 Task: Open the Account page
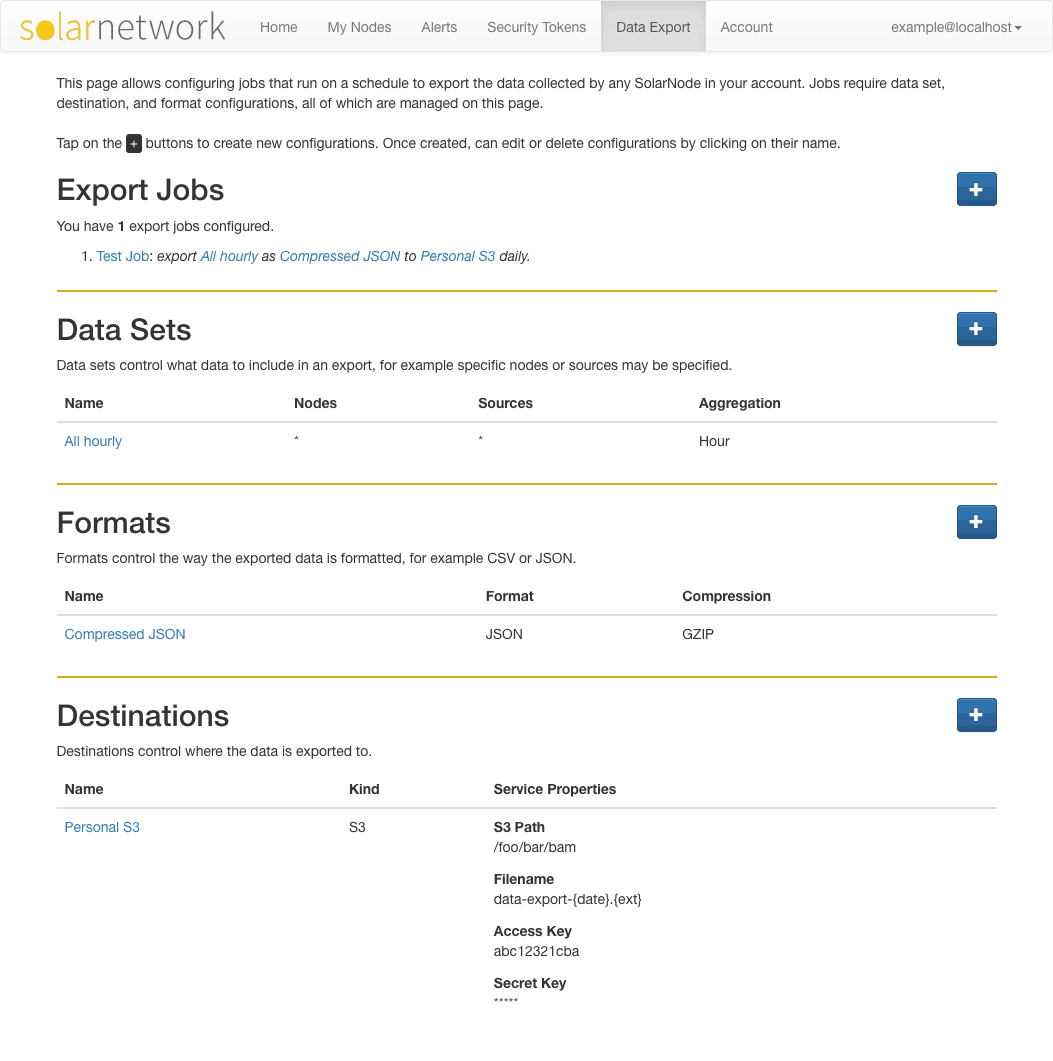746,27
